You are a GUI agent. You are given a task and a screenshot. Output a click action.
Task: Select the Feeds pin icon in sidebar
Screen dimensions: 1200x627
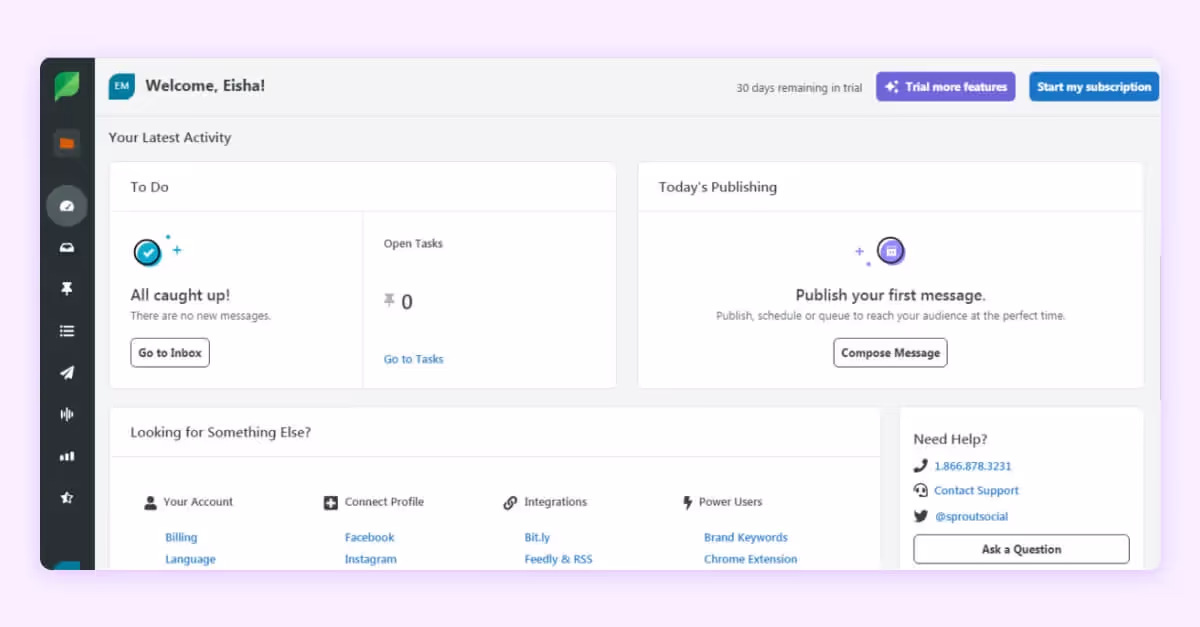66,289
